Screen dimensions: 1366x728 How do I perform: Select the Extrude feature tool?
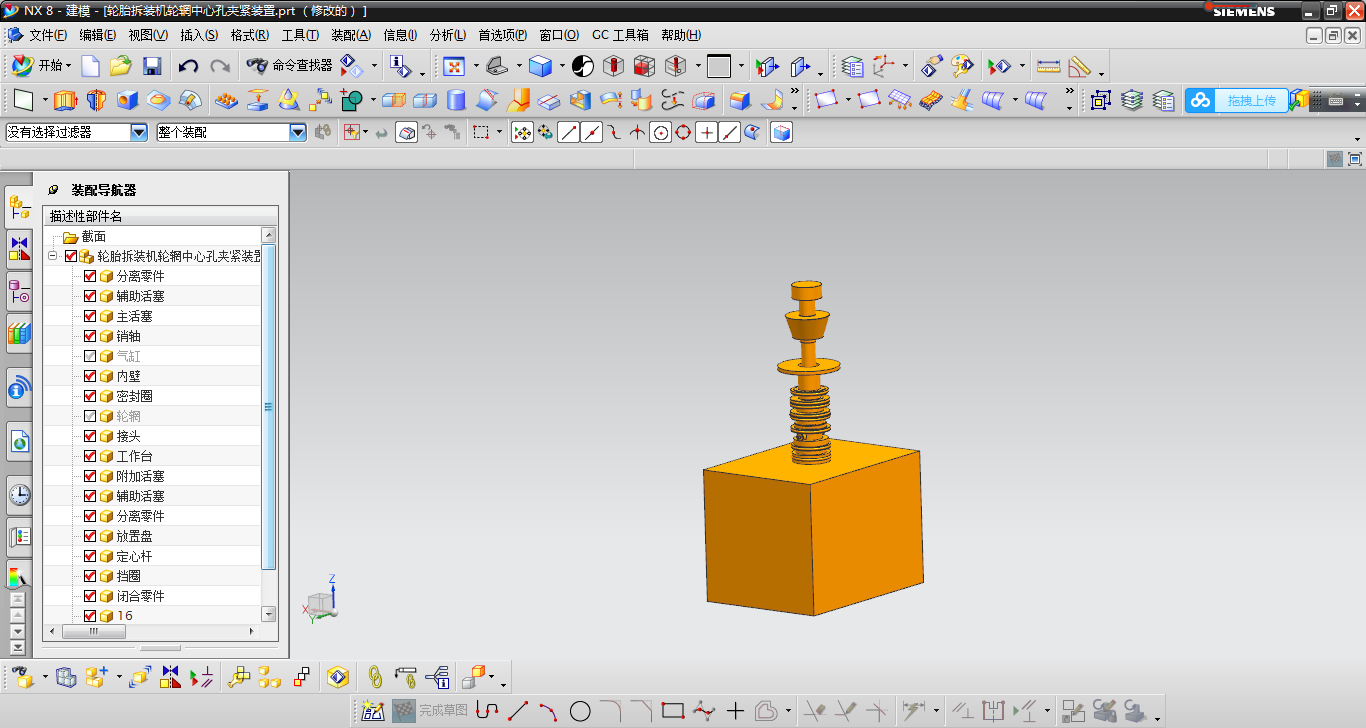click(x=65, y=100)
